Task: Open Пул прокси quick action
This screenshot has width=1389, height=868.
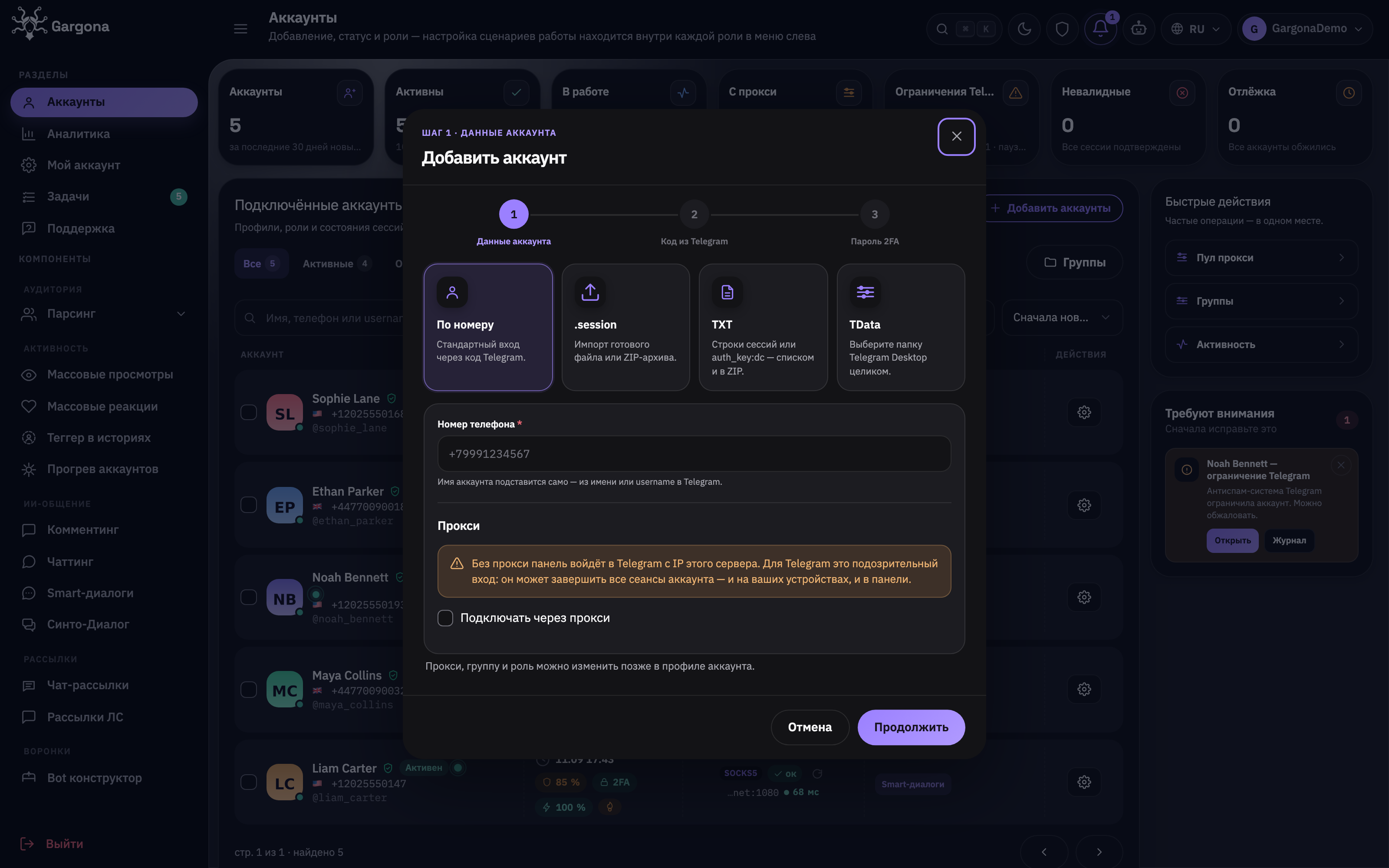Action: (x=1261, y=258)
